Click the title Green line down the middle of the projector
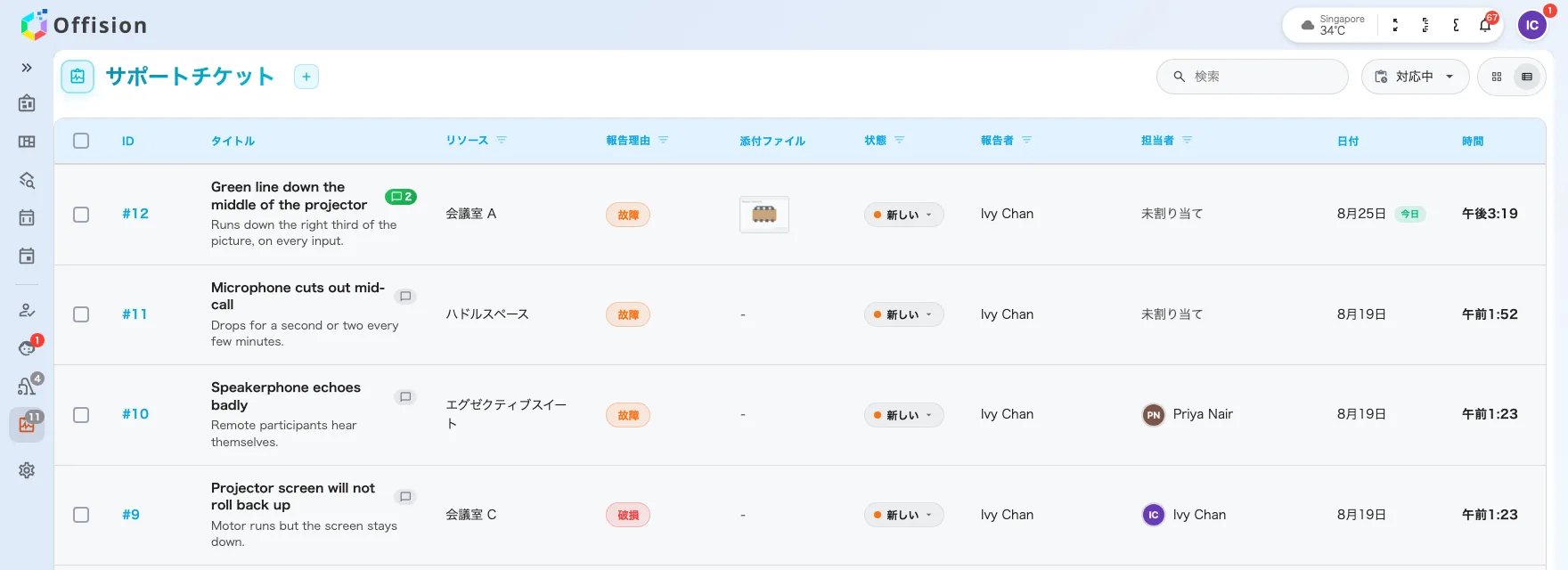 [289, 196]
